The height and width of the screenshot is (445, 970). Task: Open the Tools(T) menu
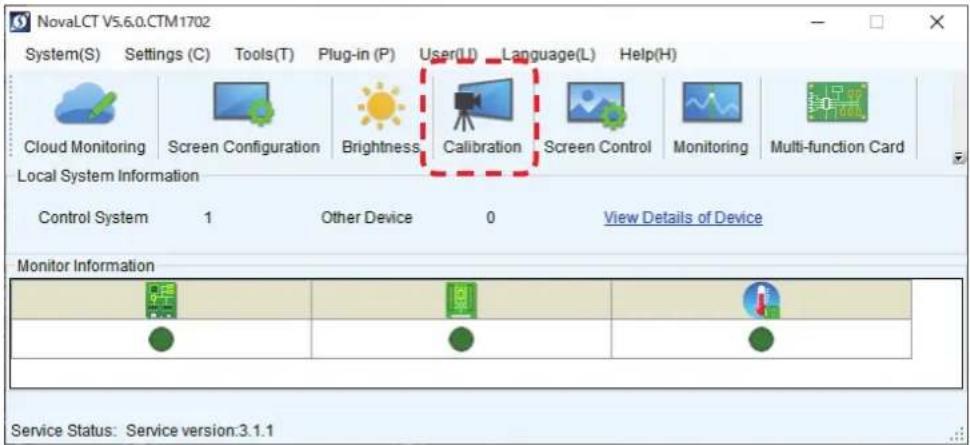tap(264, 54)
